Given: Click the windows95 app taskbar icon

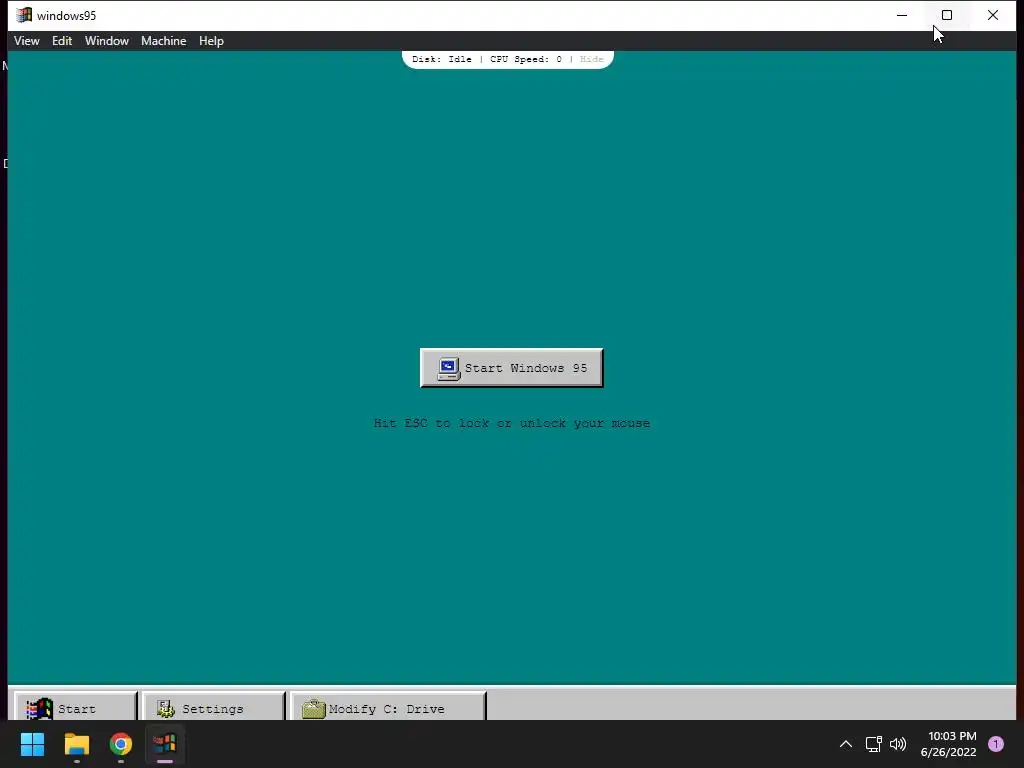Looking at the screenshot, I should tap(165, 744).
